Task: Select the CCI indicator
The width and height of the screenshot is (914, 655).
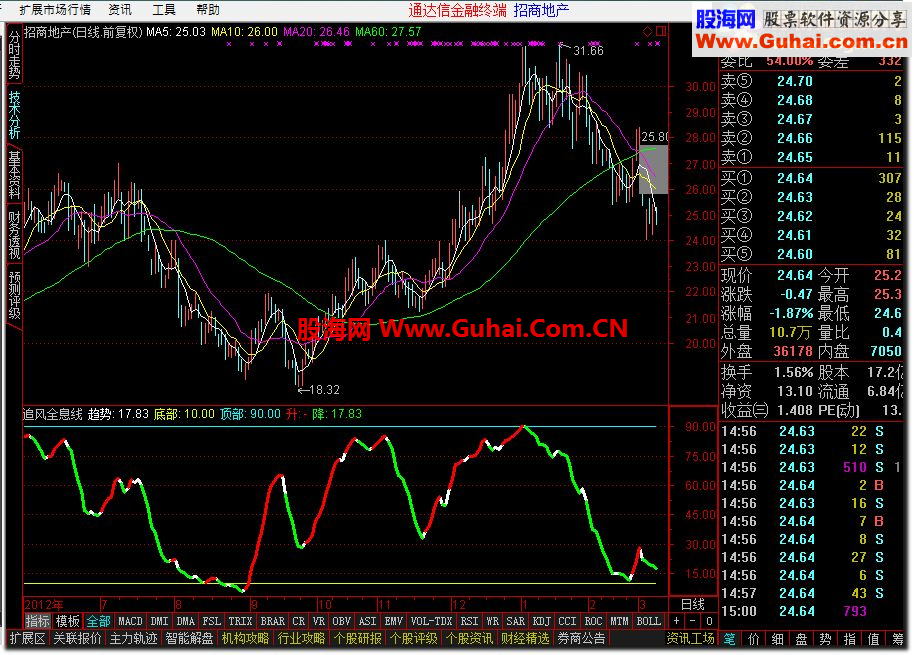Action: [x=567, y=621]
